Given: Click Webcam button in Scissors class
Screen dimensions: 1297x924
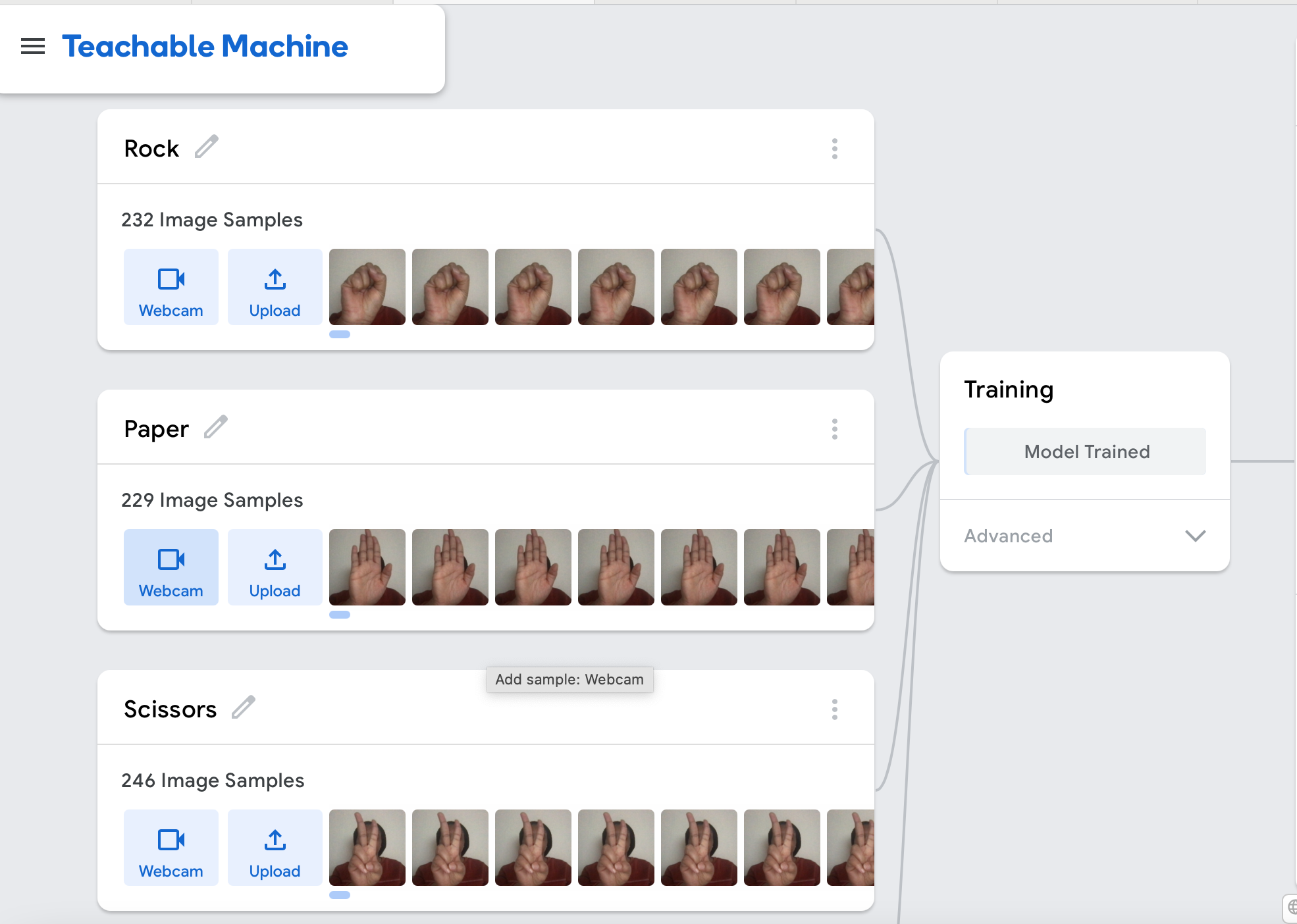Looking at the screenshot, I should click(171, 848).
